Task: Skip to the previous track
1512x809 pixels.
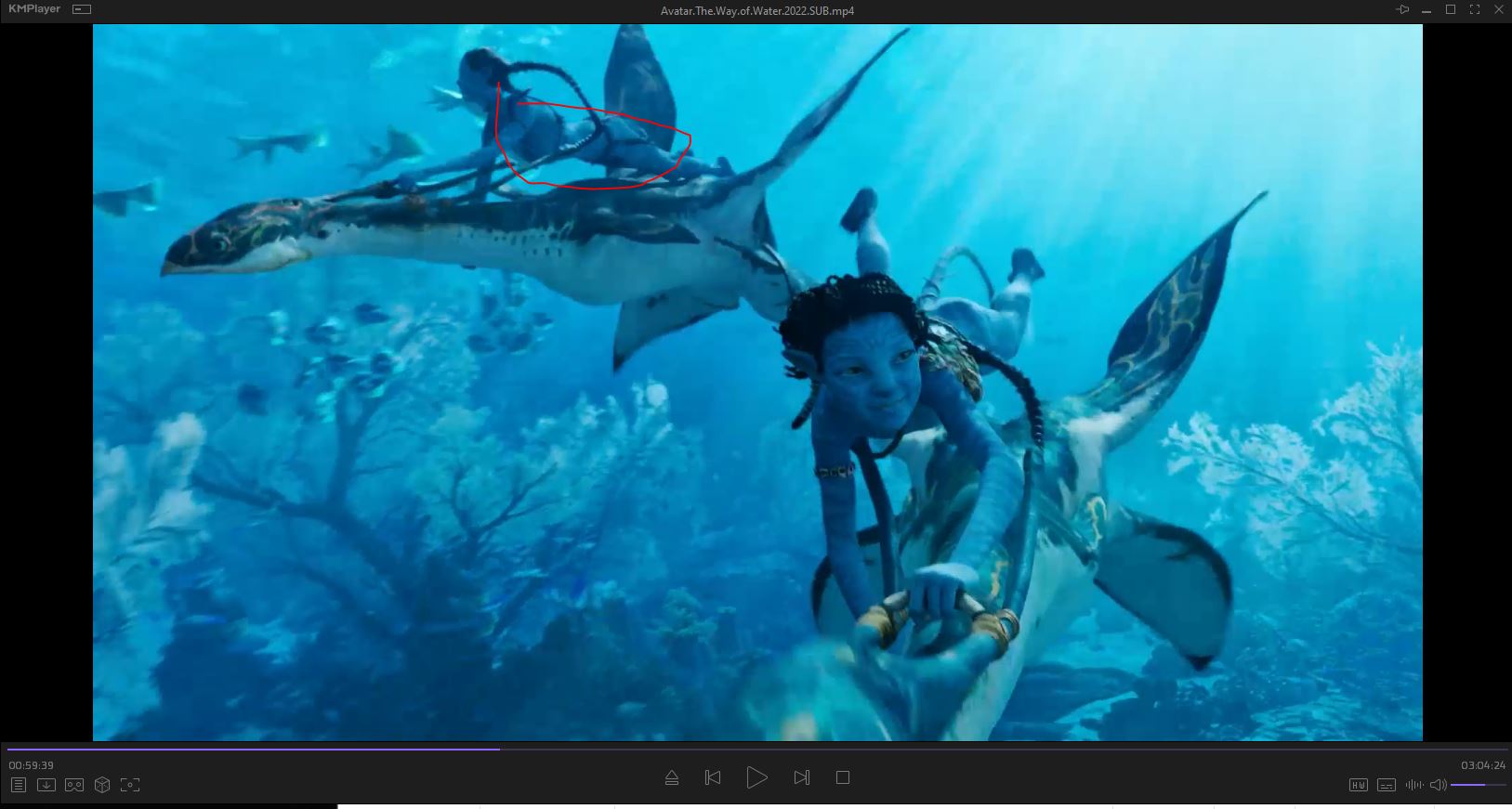Action: coord(713,777)
